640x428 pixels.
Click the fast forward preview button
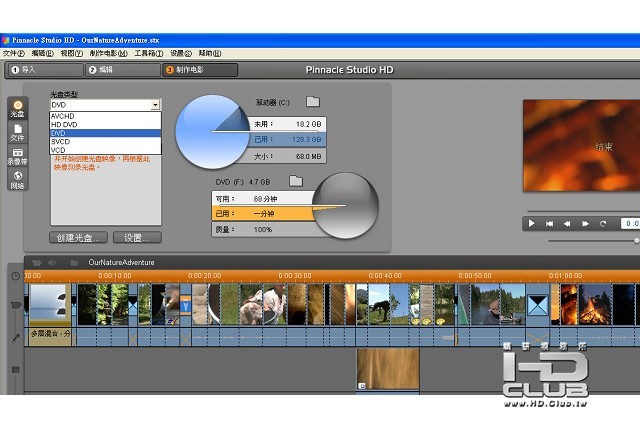click(x=585, y=224)
